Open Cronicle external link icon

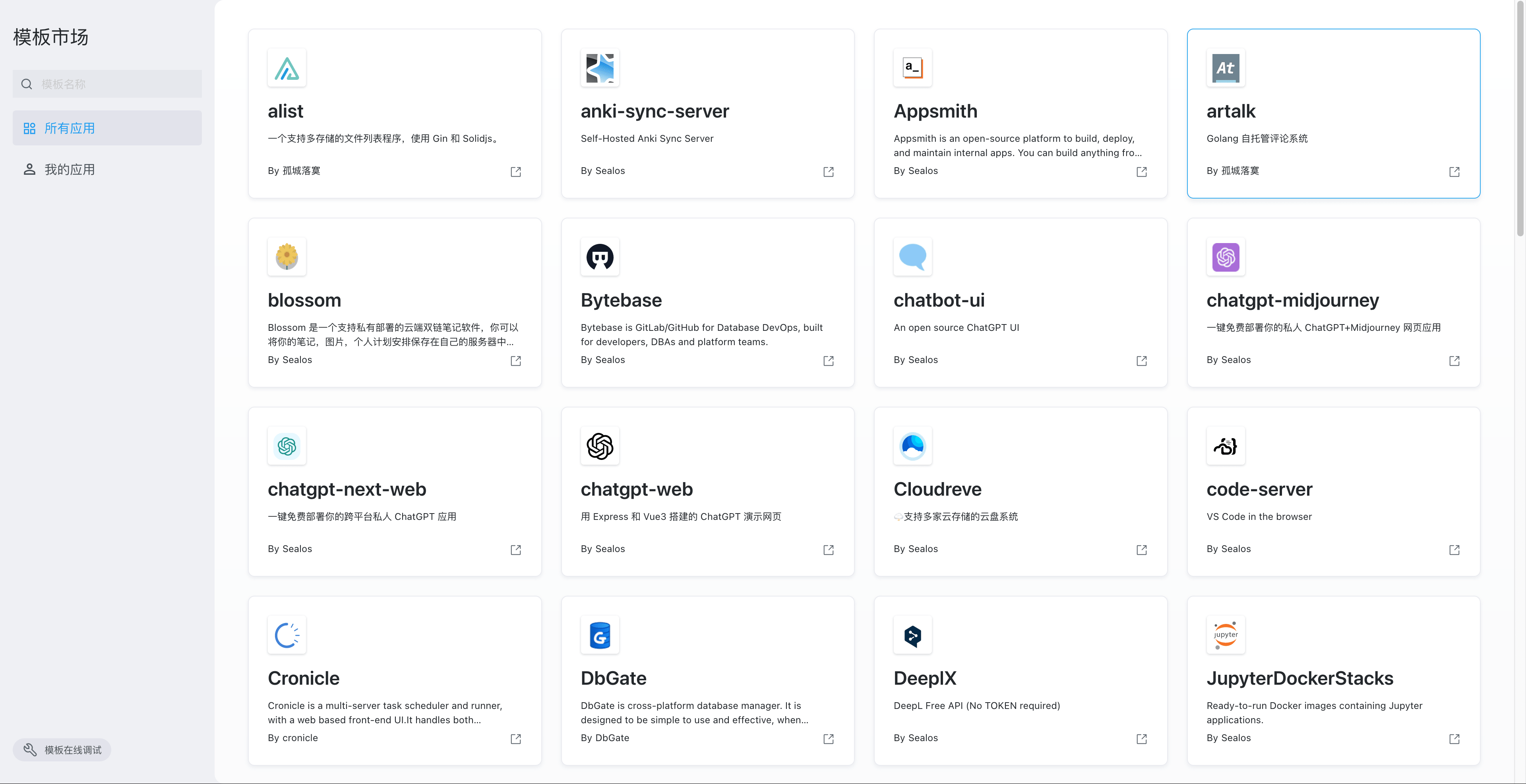[515, 738]
